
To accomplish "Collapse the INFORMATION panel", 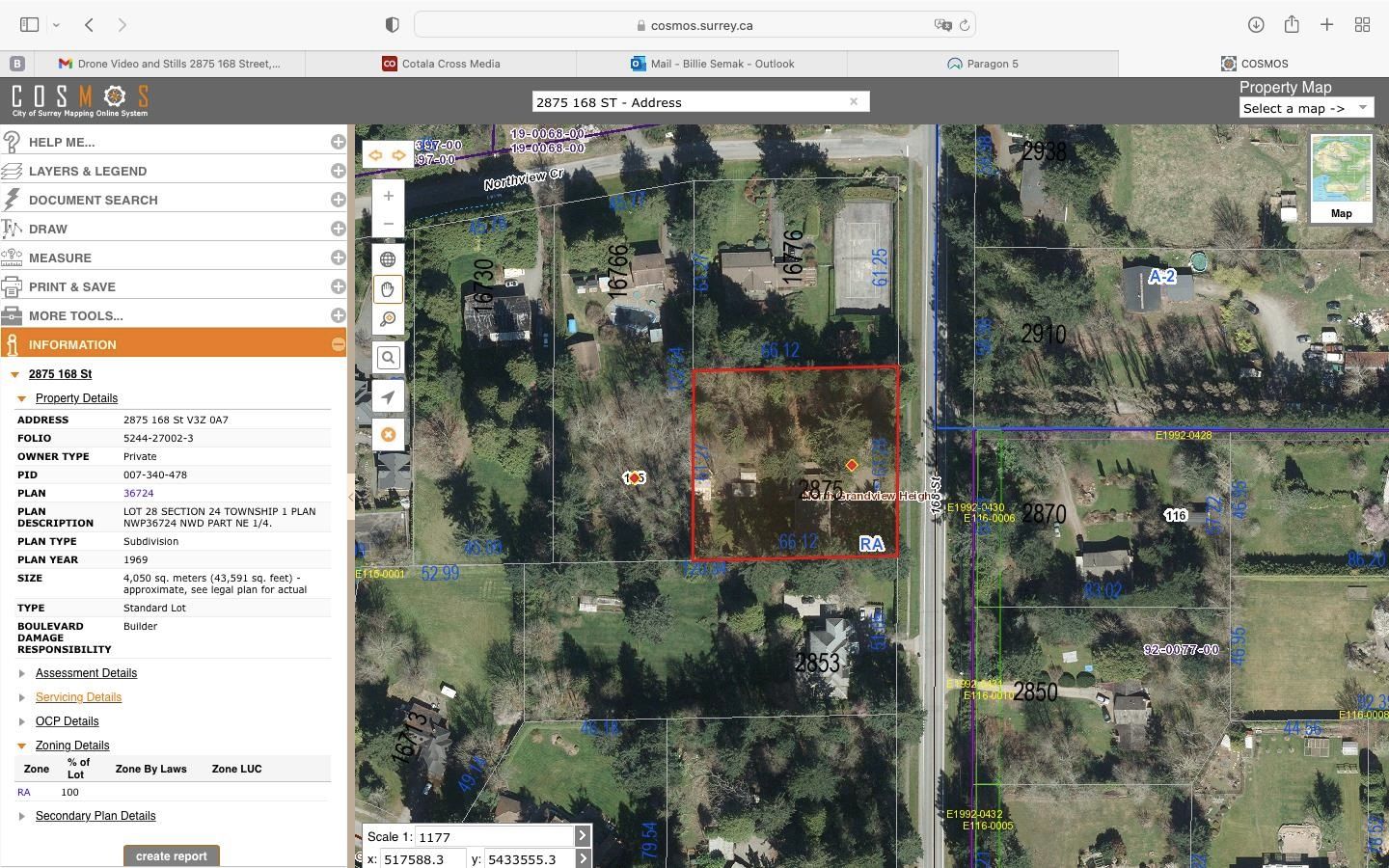I will coord(174,344).
